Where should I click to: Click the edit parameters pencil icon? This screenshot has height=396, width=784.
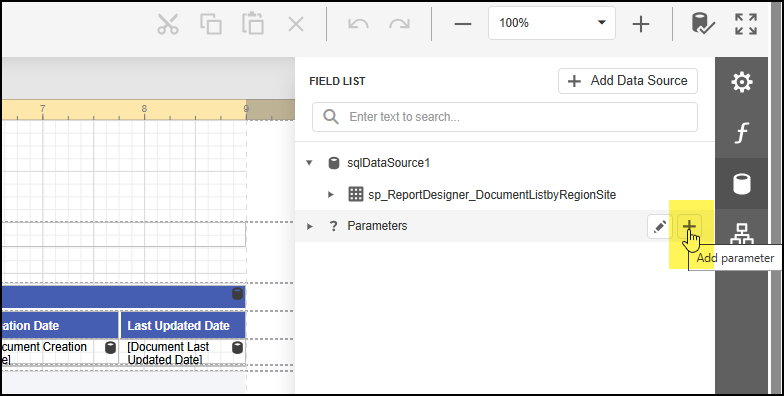coord(660,226)
